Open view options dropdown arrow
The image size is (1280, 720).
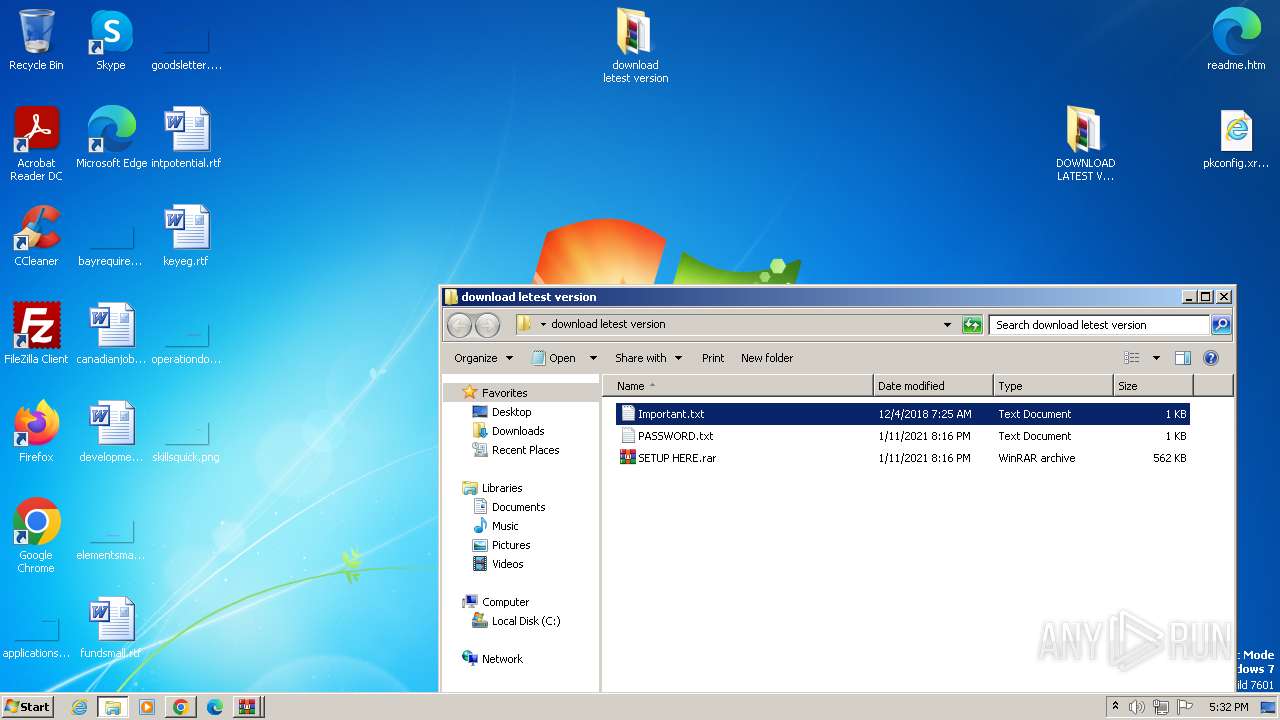click(1156, 358)
